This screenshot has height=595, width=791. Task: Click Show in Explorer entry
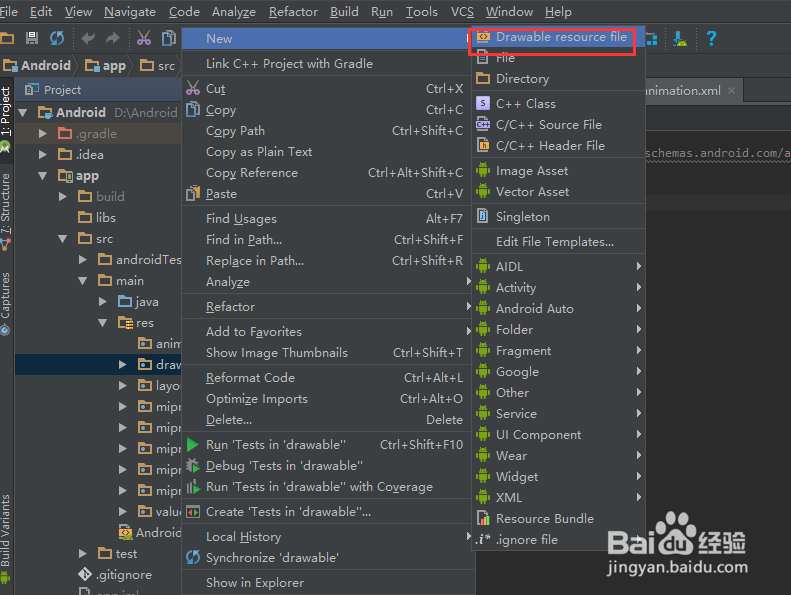coord(327,583)
